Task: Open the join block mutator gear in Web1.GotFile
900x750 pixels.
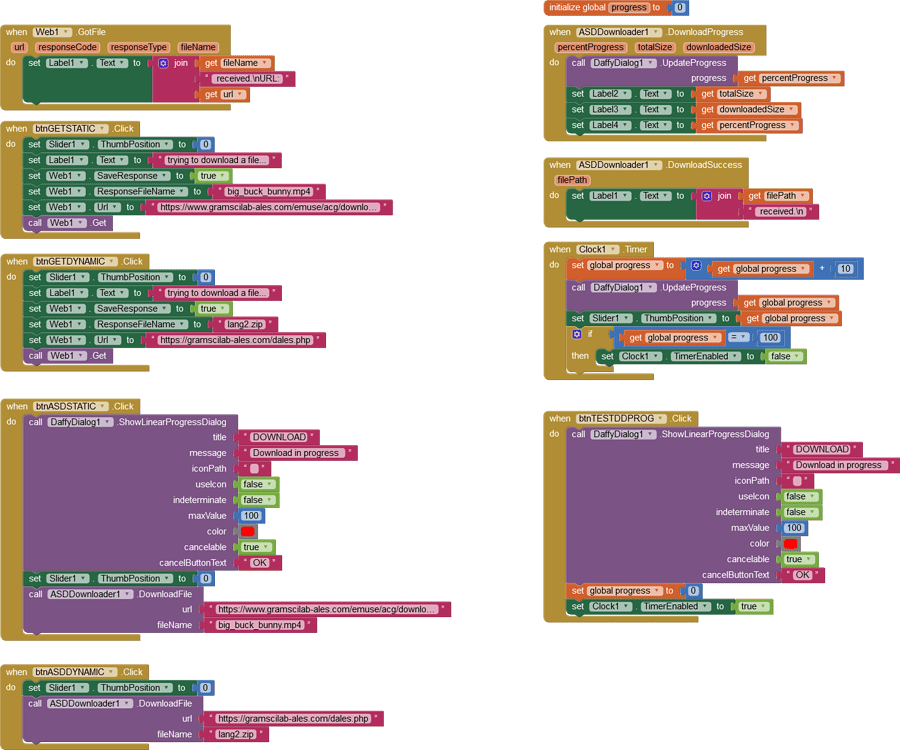Action: (164, 63)
